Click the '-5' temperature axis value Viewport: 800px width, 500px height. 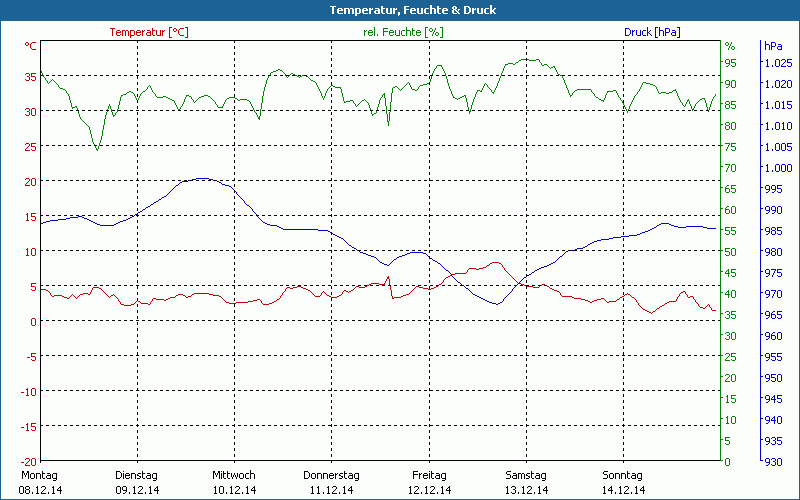pos(32,357)
